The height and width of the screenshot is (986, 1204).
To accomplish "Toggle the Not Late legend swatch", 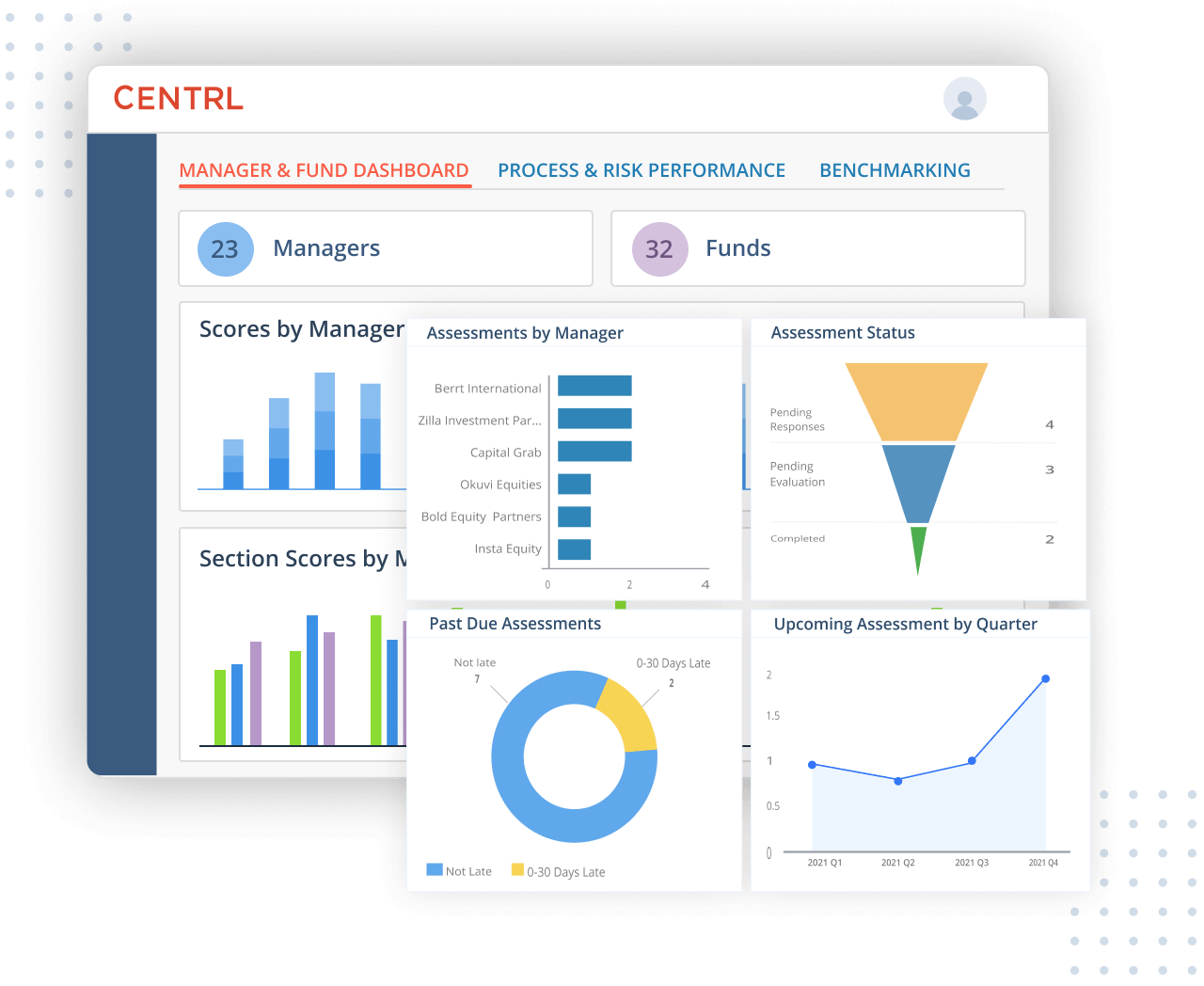I will (435, 869).
